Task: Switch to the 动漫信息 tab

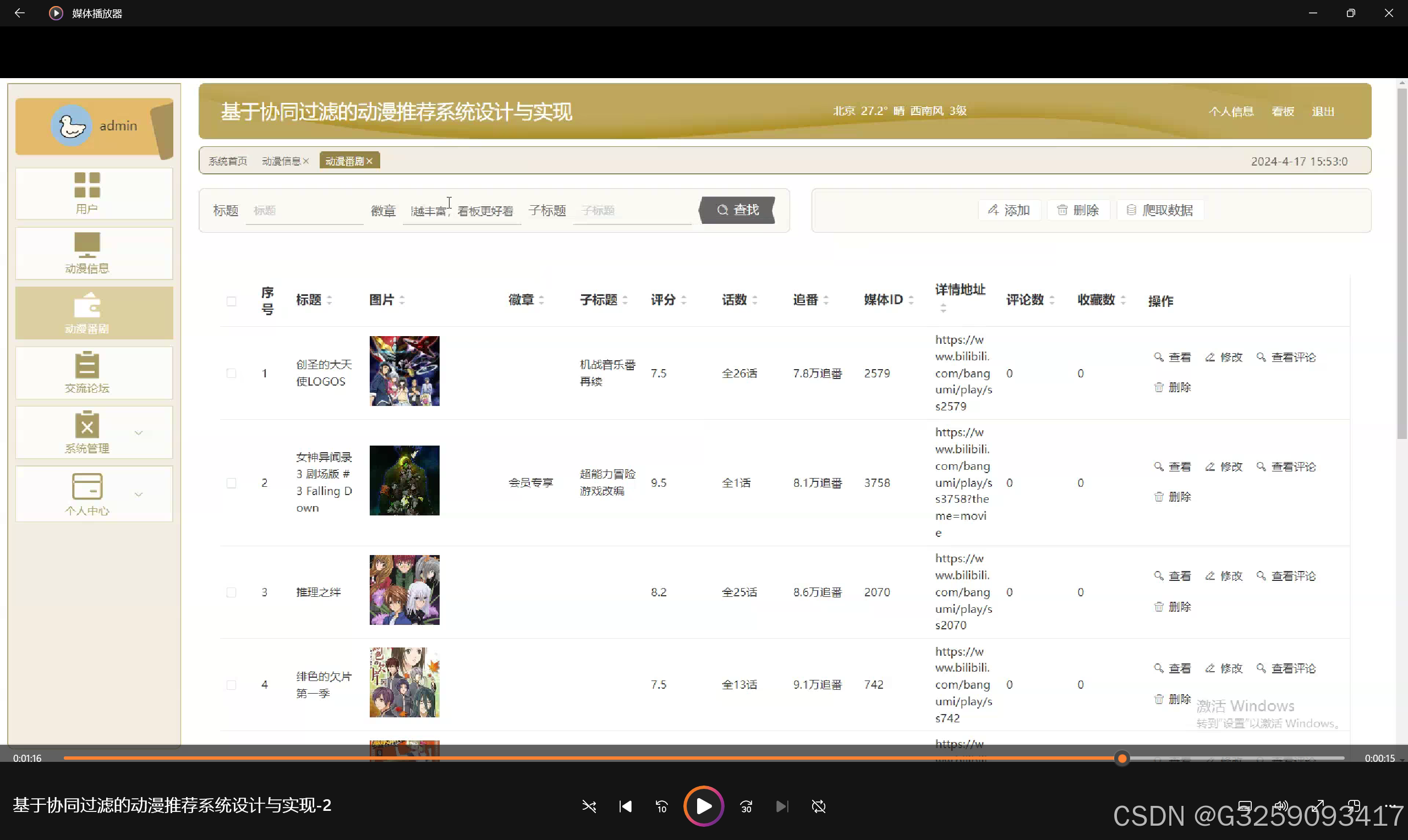Action: coord(281,161)
